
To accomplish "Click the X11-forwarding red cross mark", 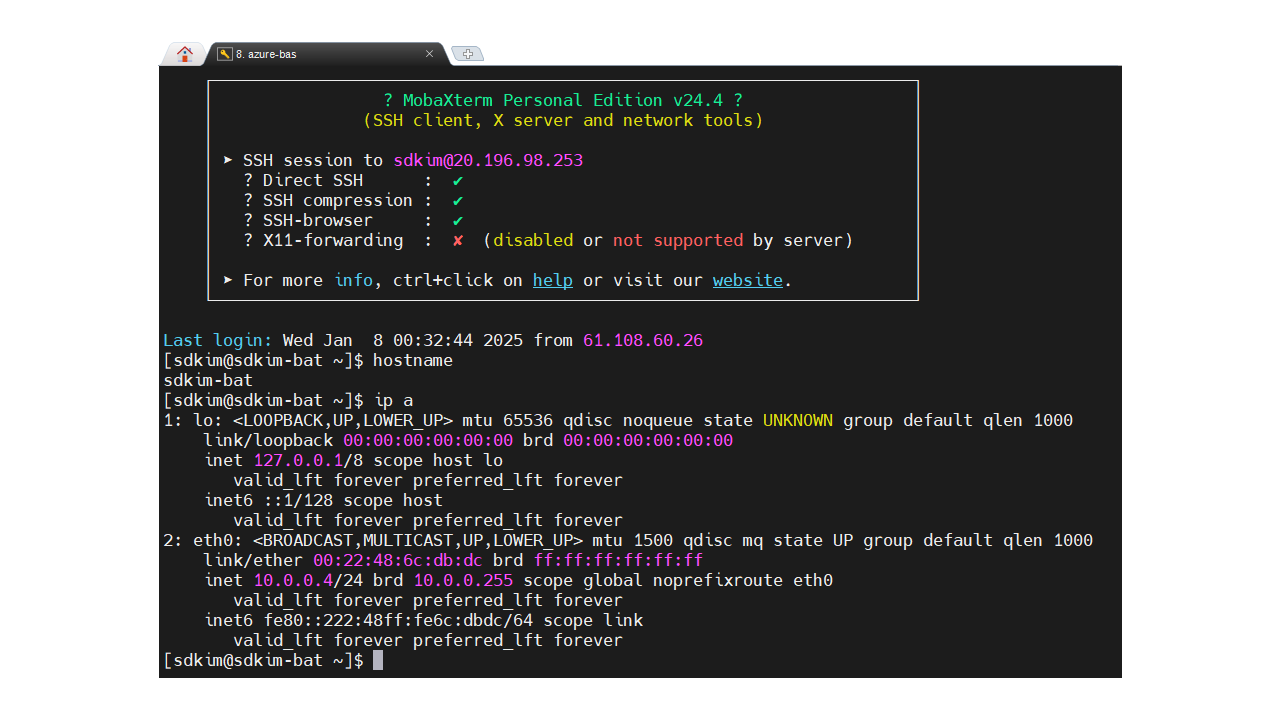I will [458, 240].
